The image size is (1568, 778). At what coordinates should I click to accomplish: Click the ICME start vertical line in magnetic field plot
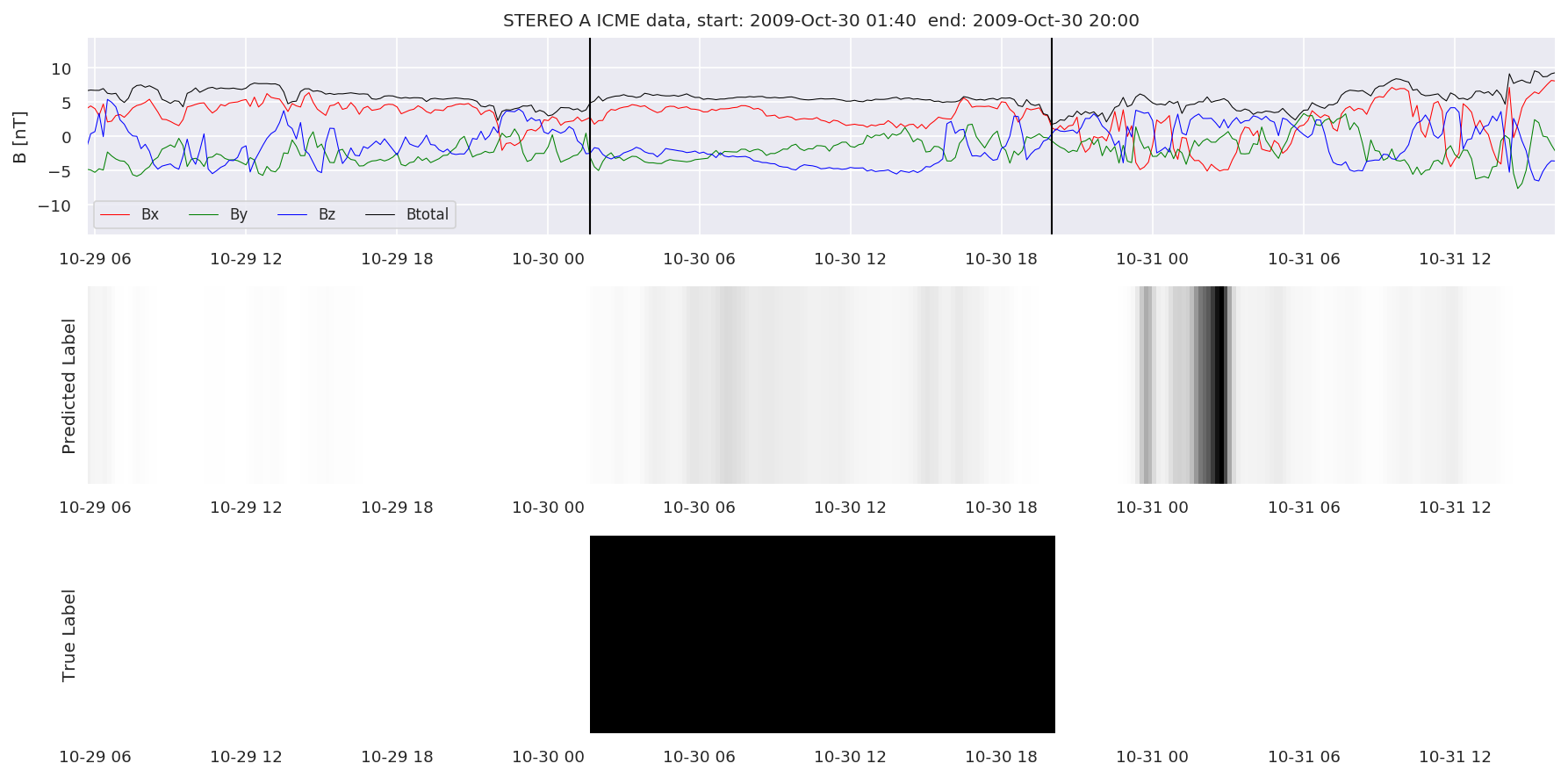pyautogui.click(x=590, y=136)
